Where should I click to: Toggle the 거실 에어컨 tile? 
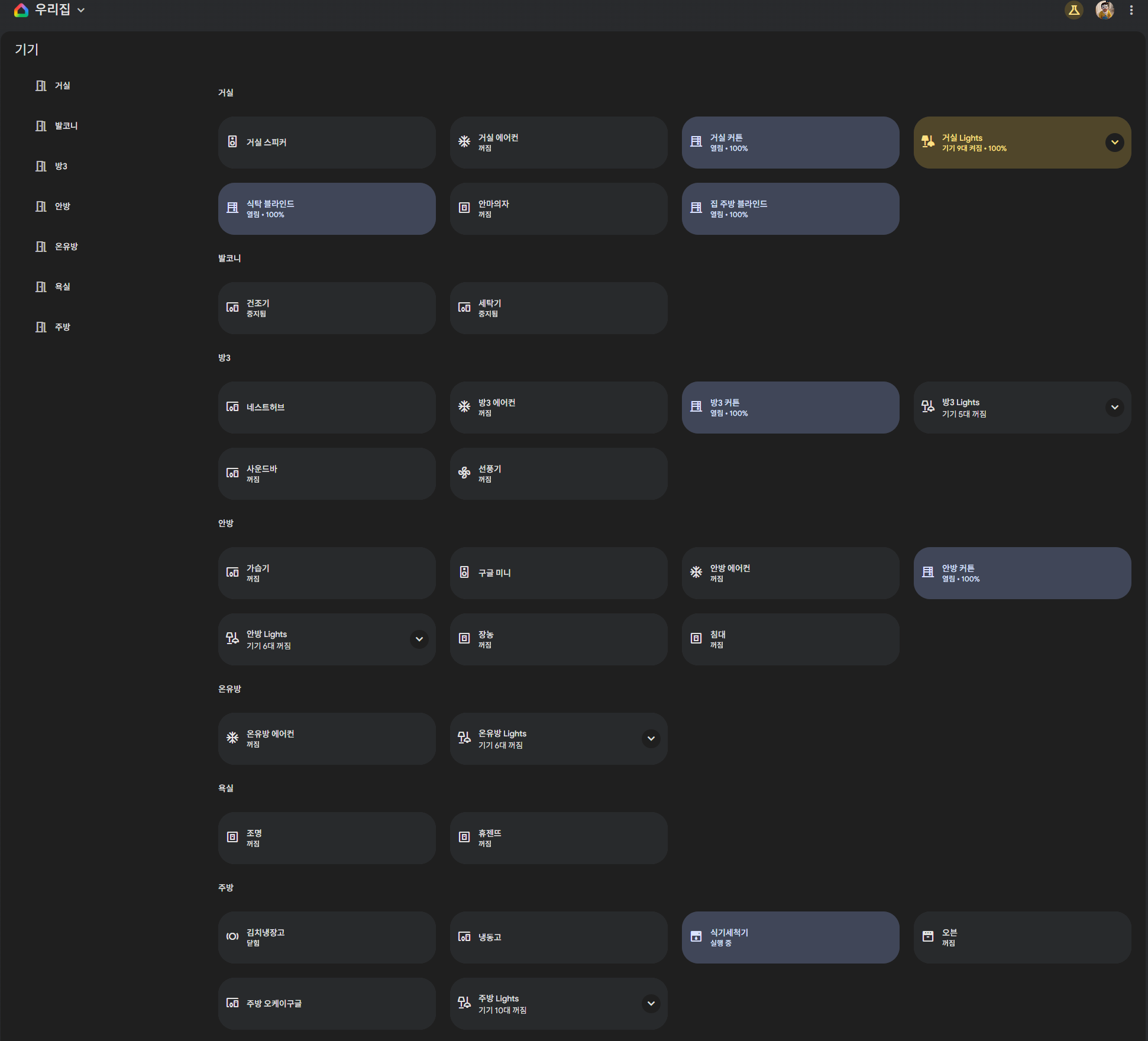pyautogui.click(x=558, y=143)
